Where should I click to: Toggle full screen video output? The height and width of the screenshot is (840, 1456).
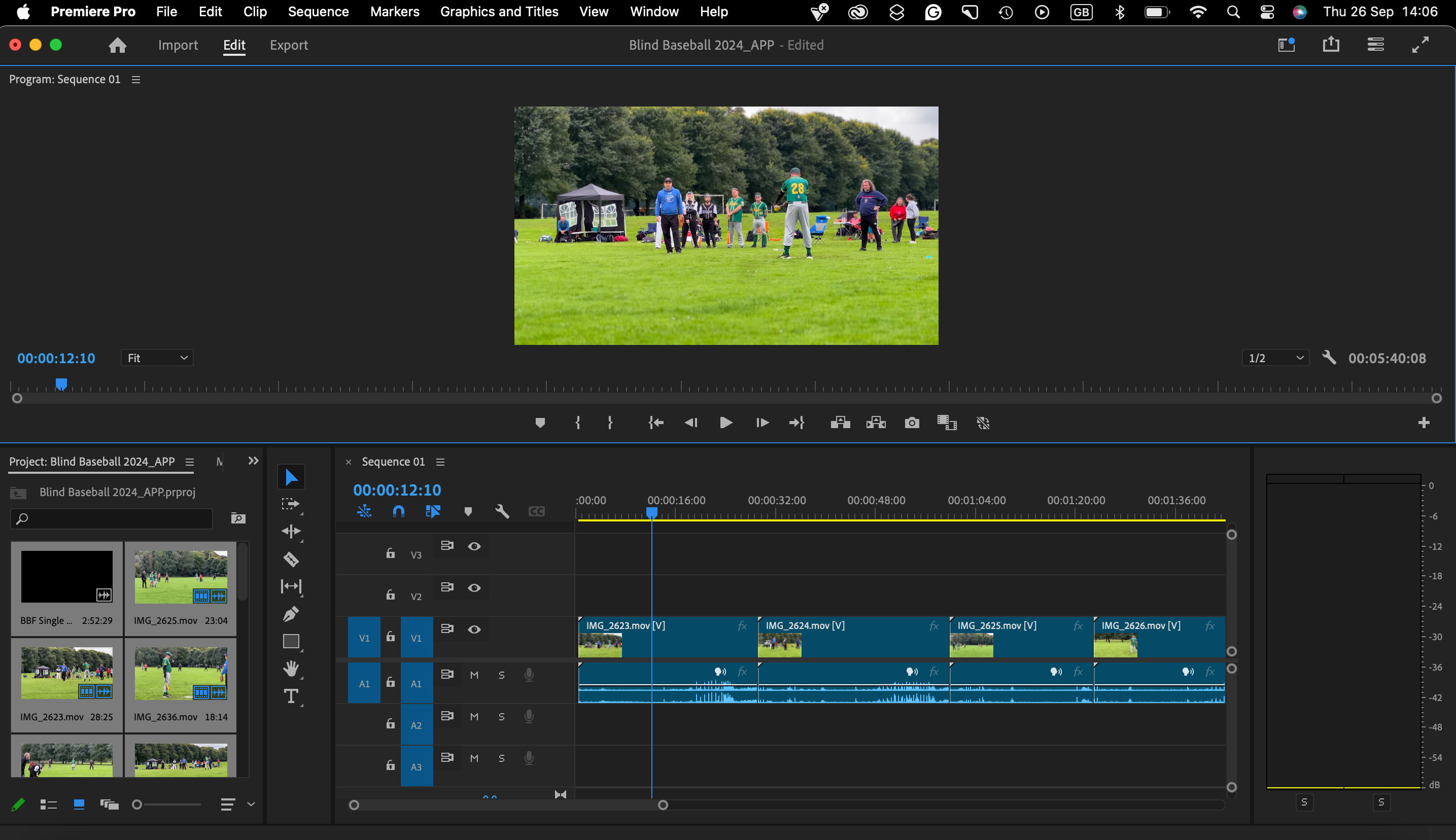(1419, 45)
